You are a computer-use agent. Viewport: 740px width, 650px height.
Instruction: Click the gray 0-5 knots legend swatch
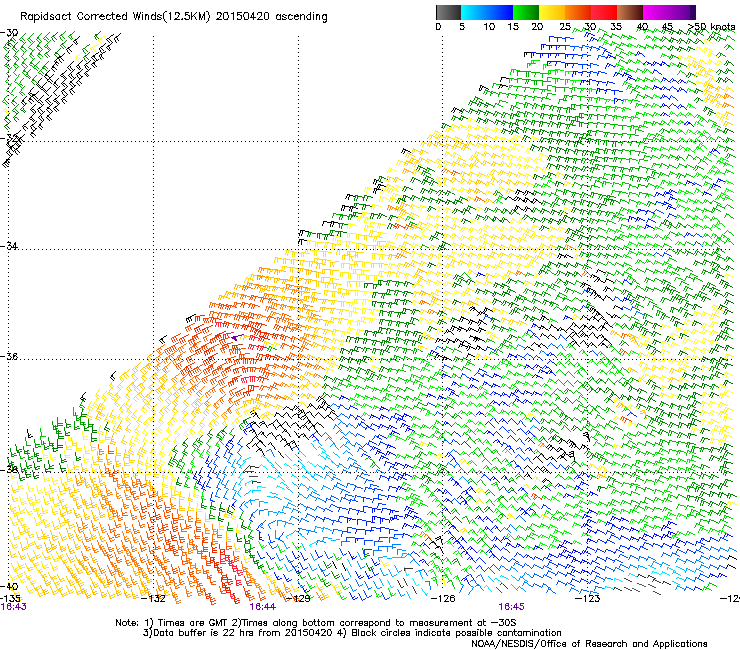click(x=448, y=12)
